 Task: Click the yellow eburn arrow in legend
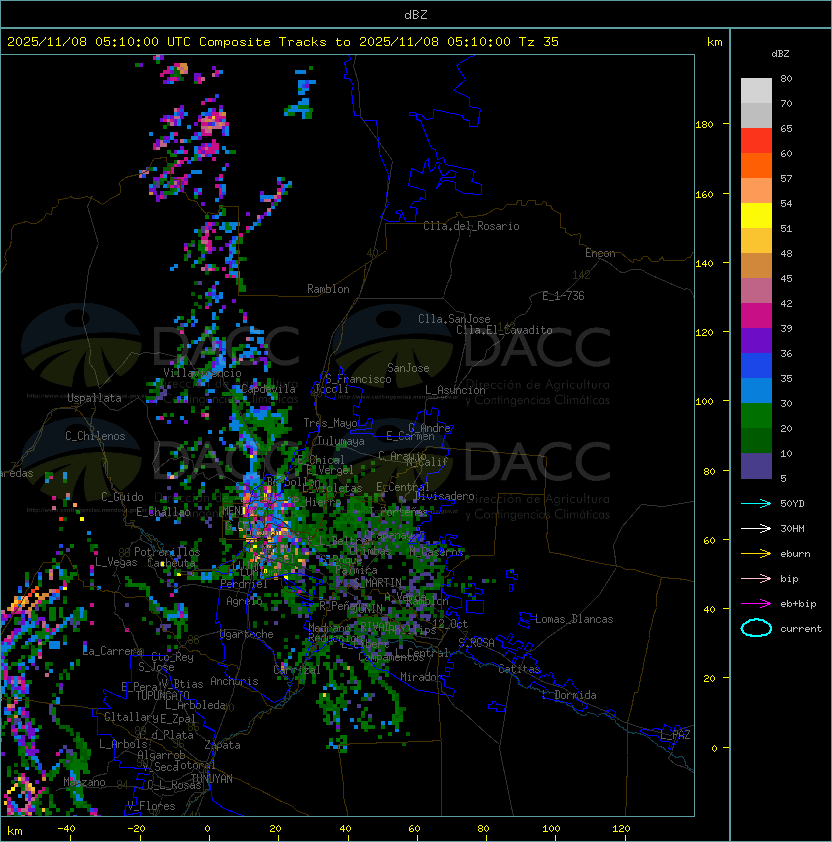(x=756, y=554)
